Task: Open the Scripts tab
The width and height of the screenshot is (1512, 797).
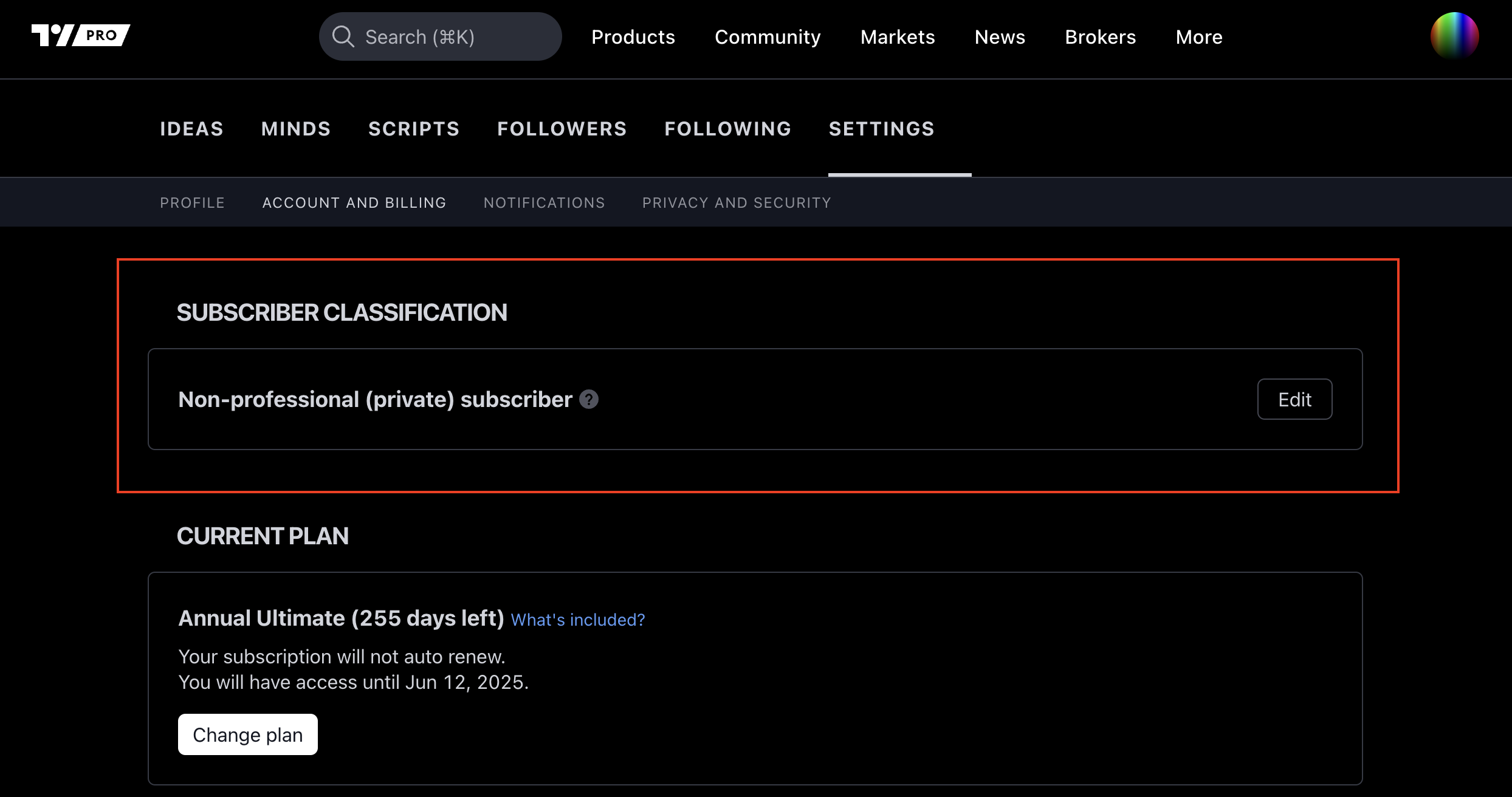Action: 414,129
